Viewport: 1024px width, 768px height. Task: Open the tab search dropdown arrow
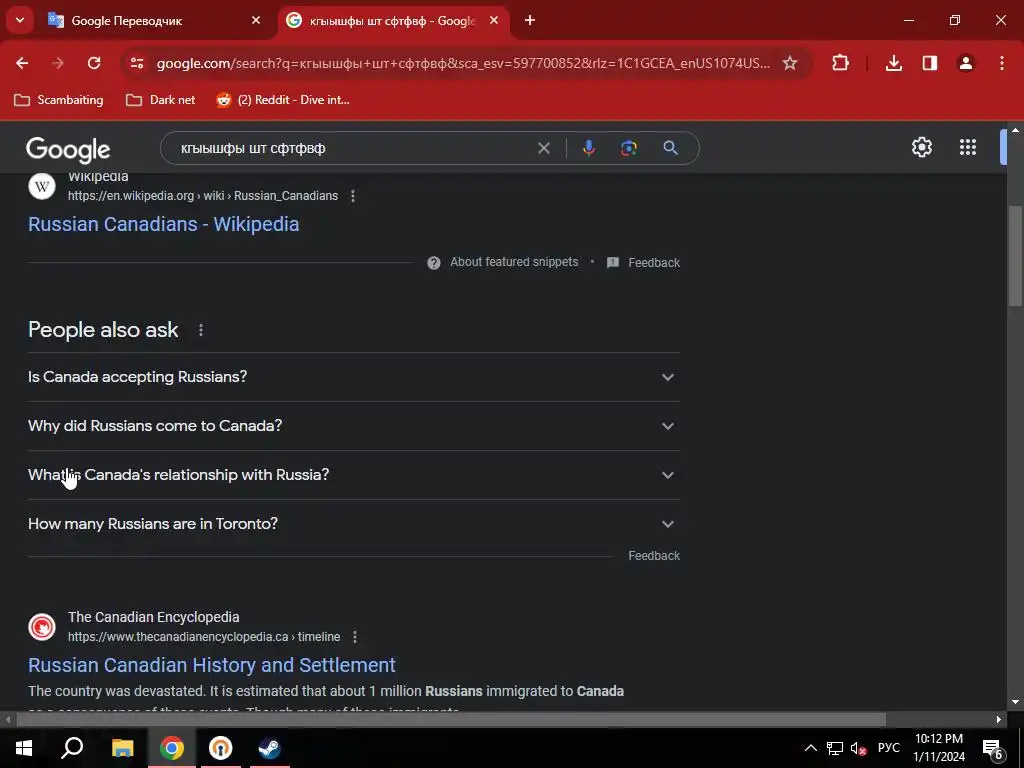(20, 20)
